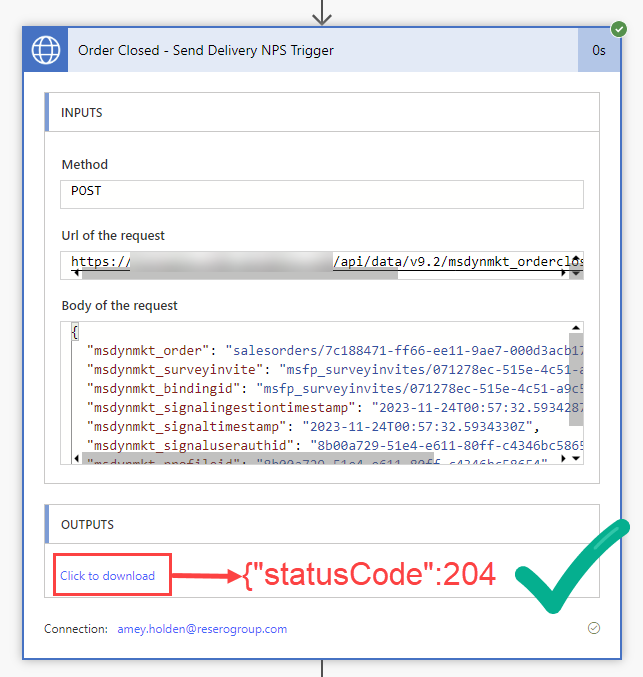
Task: Click the green success checkmark badge on card
Action: coord(618,29)
